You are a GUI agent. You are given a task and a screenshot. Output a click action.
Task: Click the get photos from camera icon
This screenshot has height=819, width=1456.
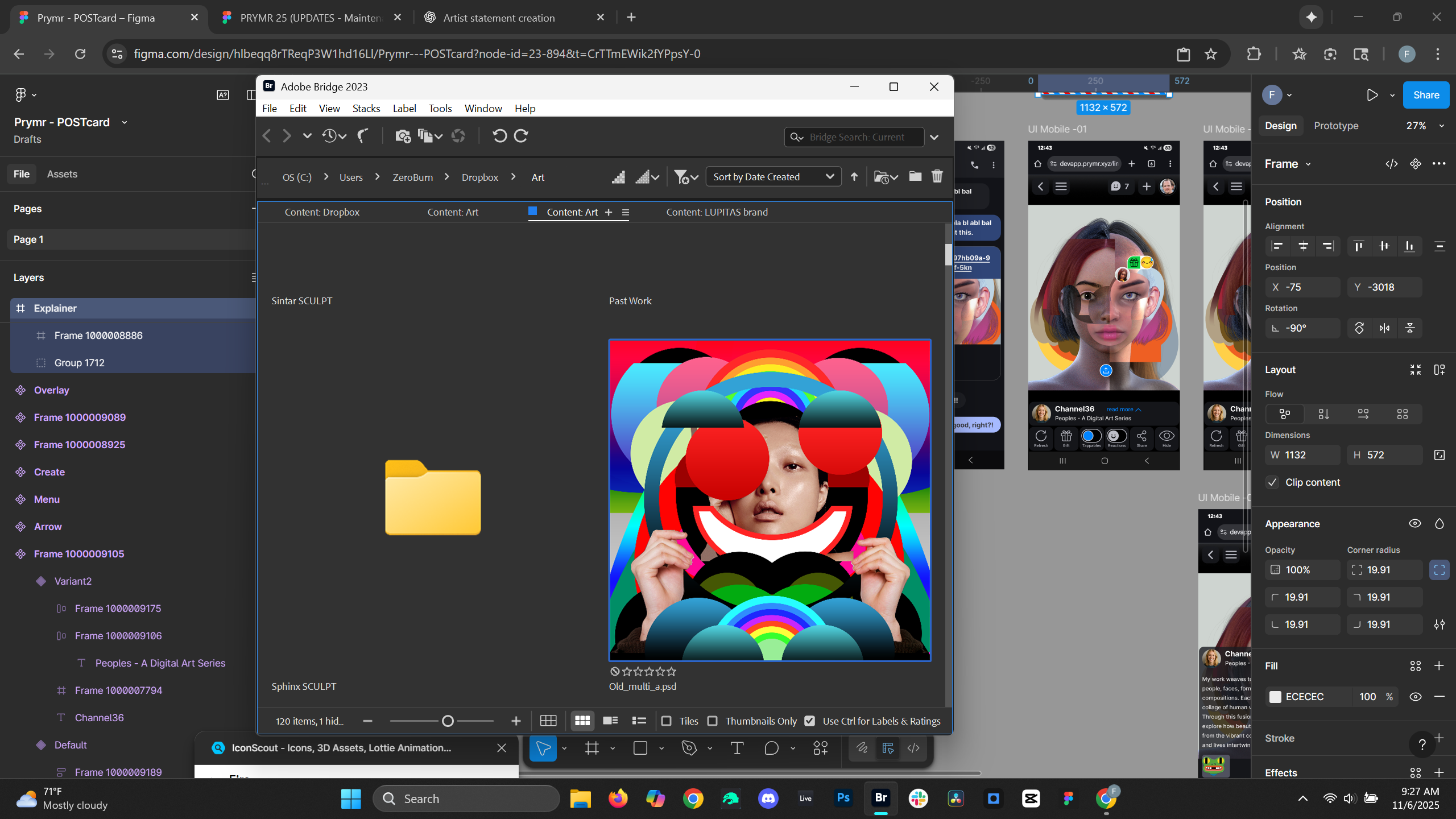pyautogui.click(x=403, y=136)
